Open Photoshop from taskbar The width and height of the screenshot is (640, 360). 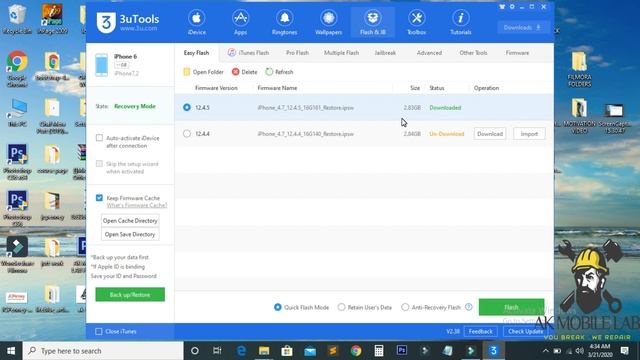coord(402,351)
